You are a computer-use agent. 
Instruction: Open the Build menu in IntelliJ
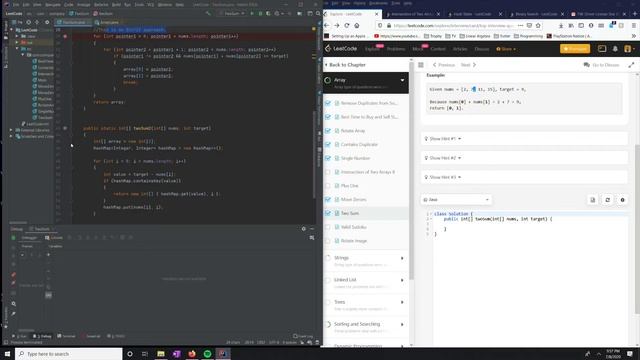tap(116, 5)
